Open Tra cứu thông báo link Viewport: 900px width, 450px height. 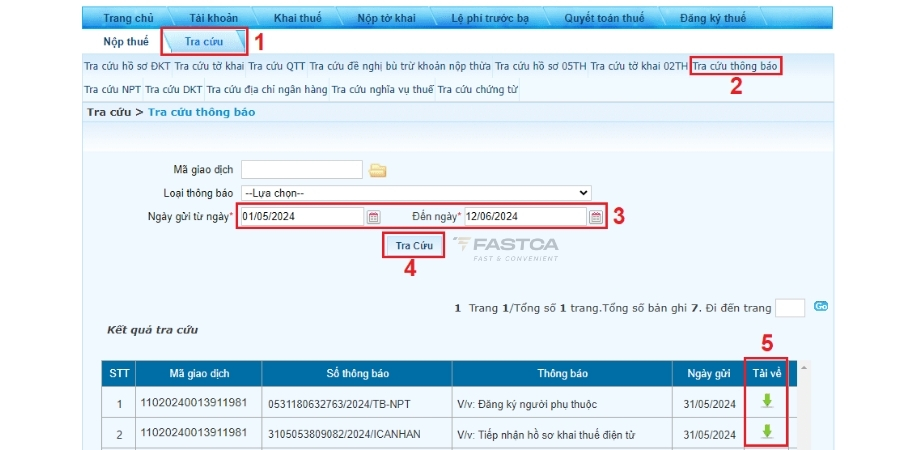(x=735, y=66)
